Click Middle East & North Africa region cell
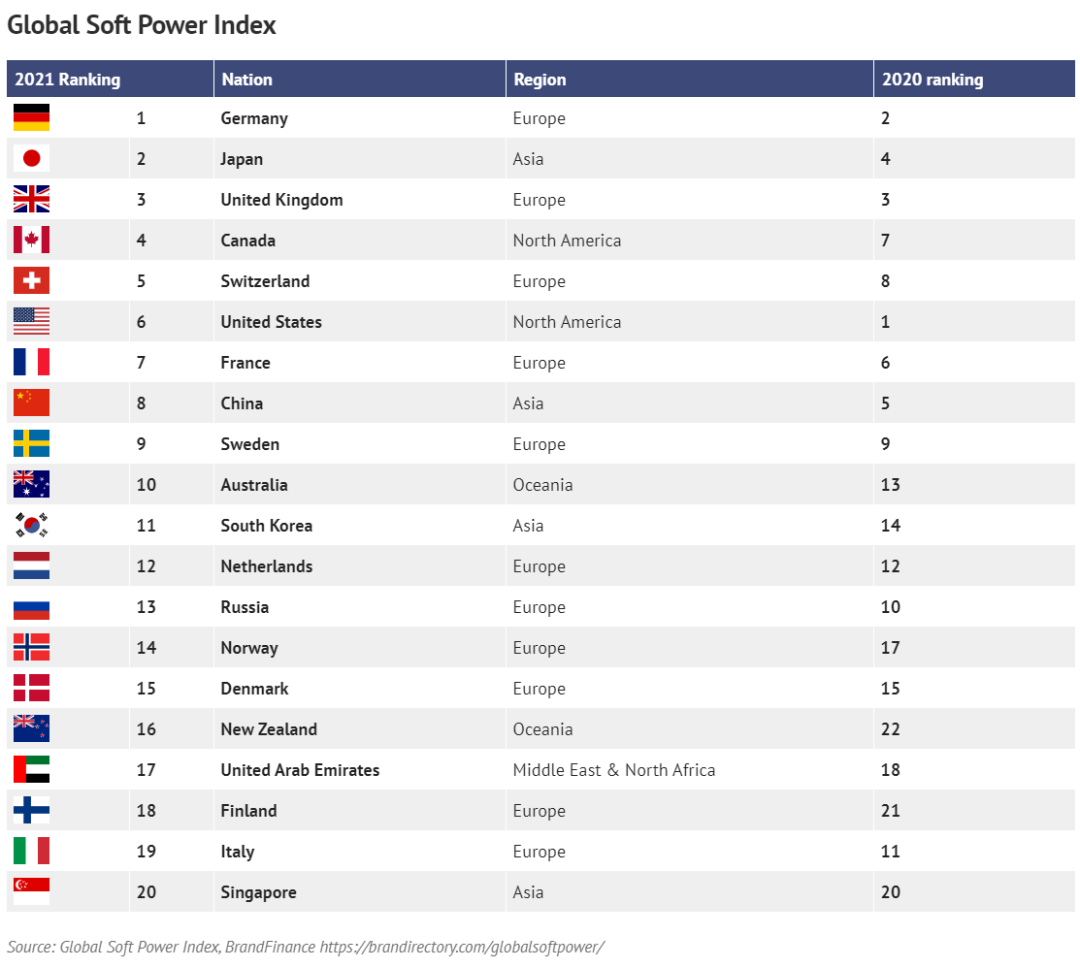This screenshot has height=968, width=1080. point(614,770)
